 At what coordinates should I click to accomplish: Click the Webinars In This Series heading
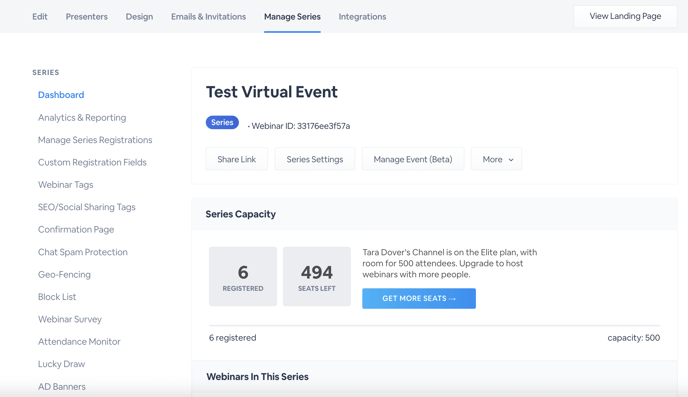click(258, 377)
